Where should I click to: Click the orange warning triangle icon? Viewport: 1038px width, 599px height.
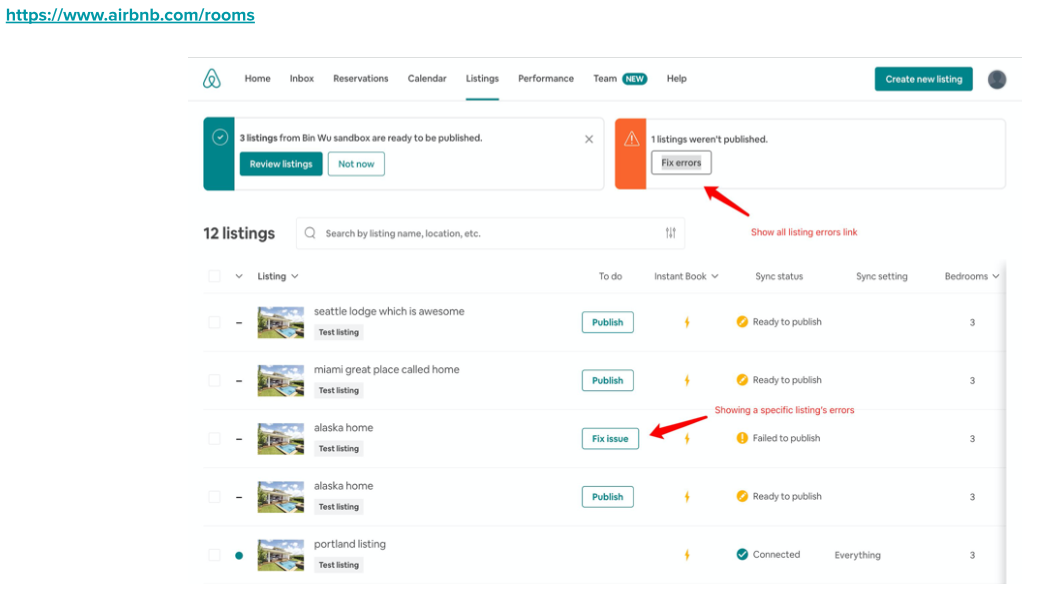pos(631,140)
